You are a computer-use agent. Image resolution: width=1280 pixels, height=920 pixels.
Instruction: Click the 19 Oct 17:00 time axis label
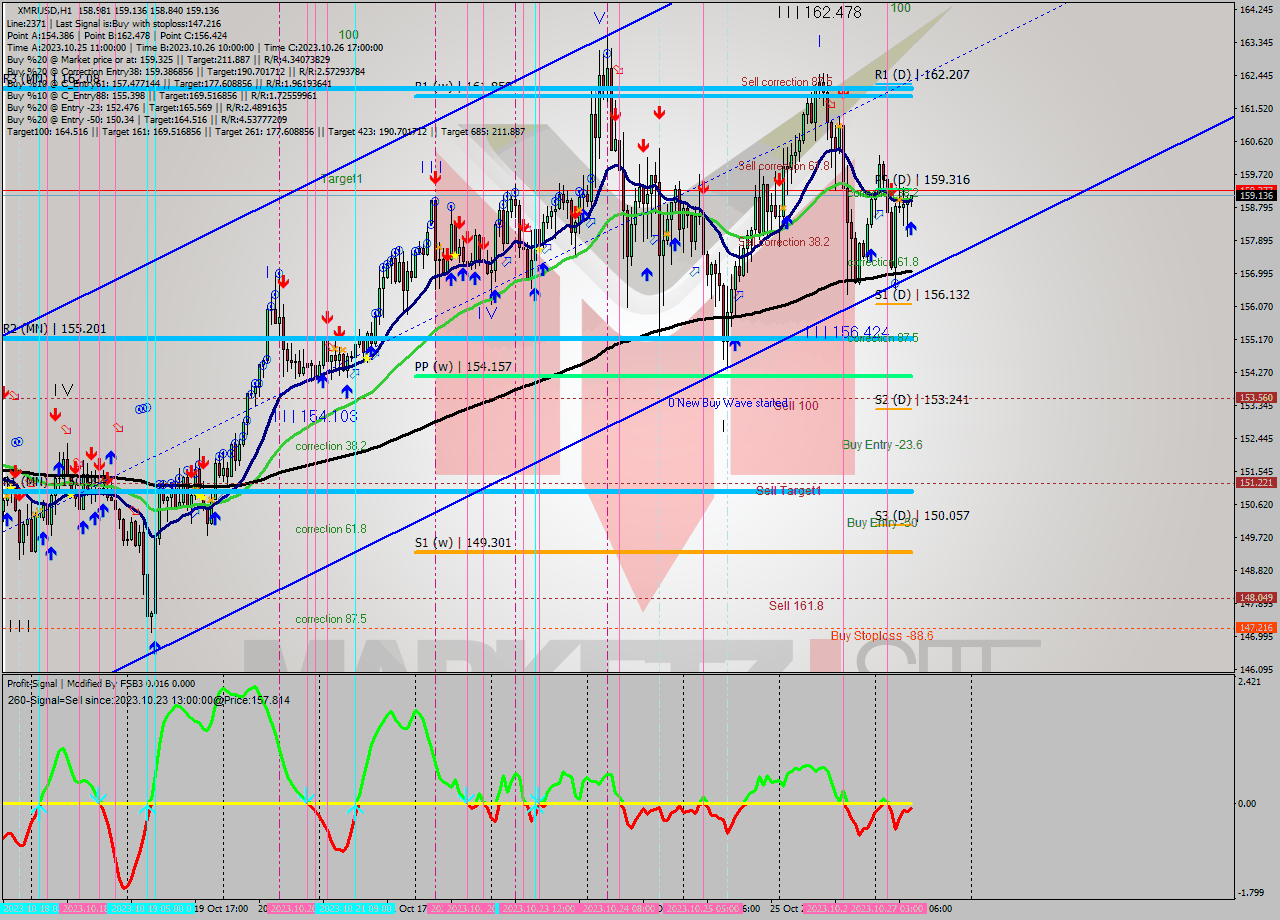(x=221, y=909)
